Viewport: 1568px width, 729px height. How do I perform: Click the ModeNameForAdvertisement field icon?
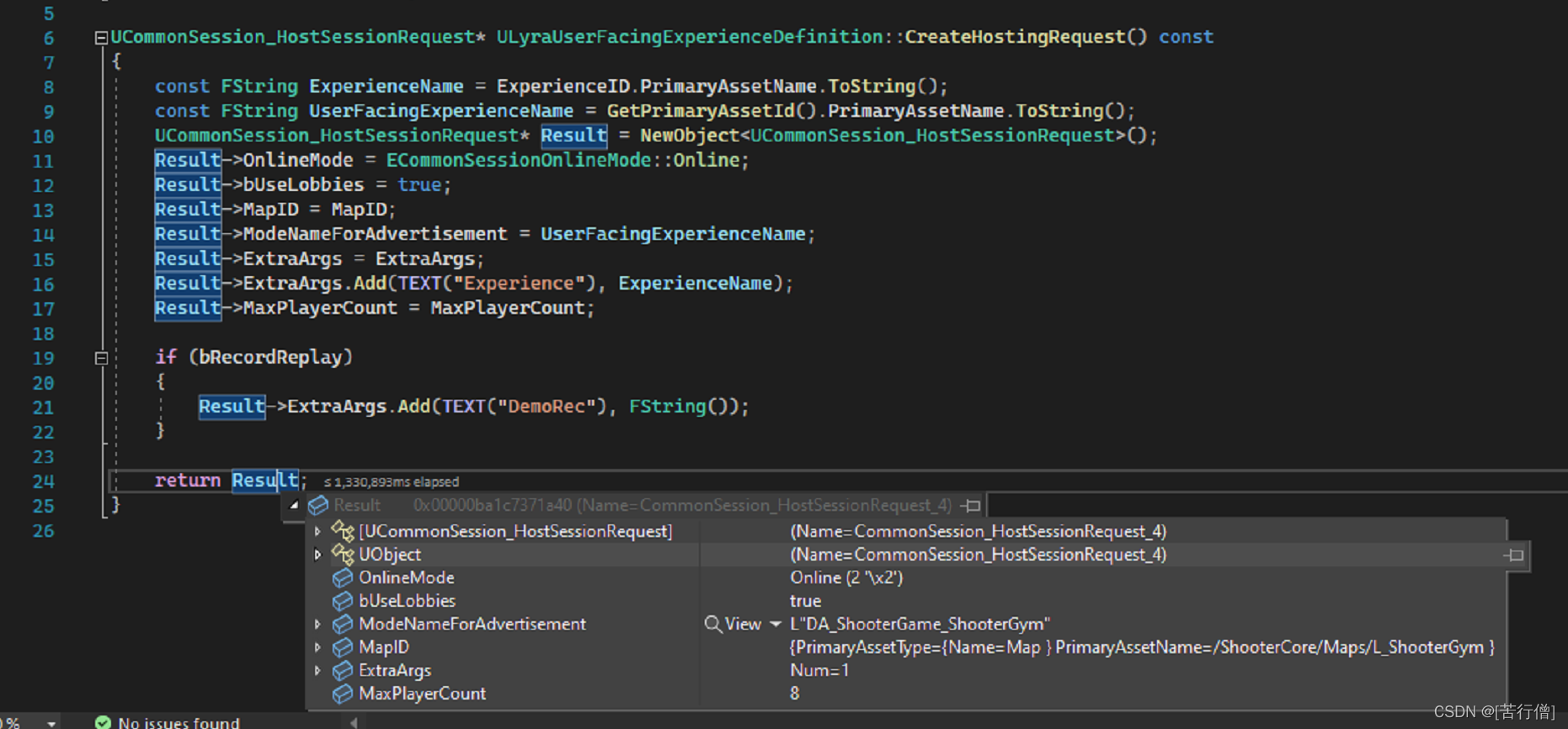[343, 624]
